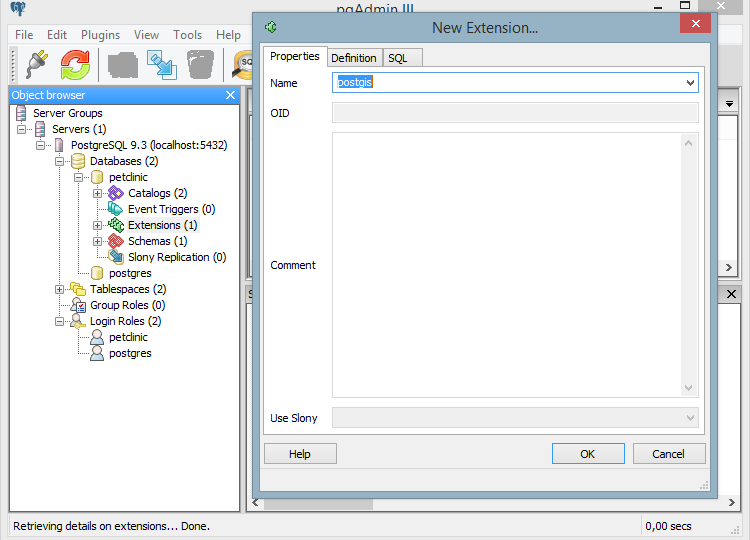Open the Plugins menu
Screen dimensions: 750x540
coord(100,35)
